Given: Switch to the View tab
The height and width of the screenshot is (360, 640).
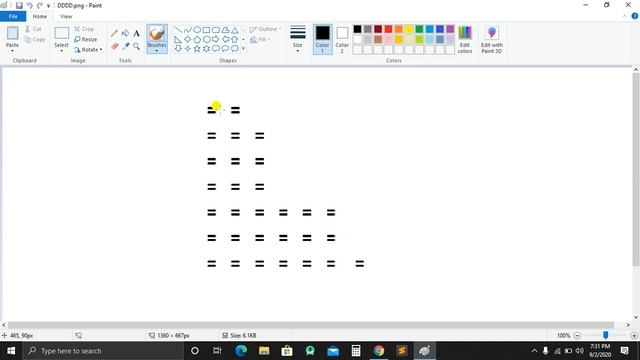Looking at the screenshot, I should [66, 16].
